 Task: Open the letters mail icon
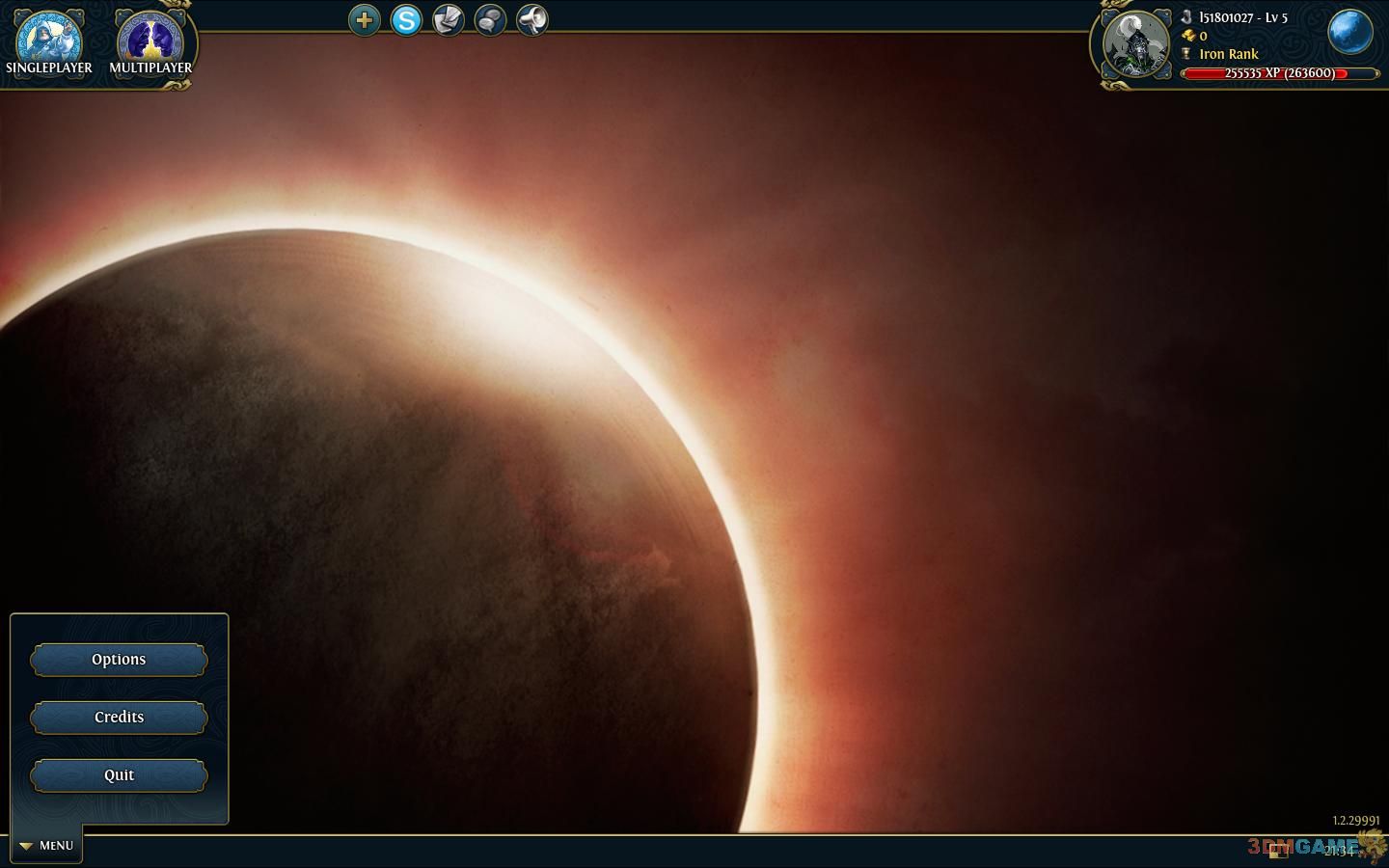[x=449, y=19]
